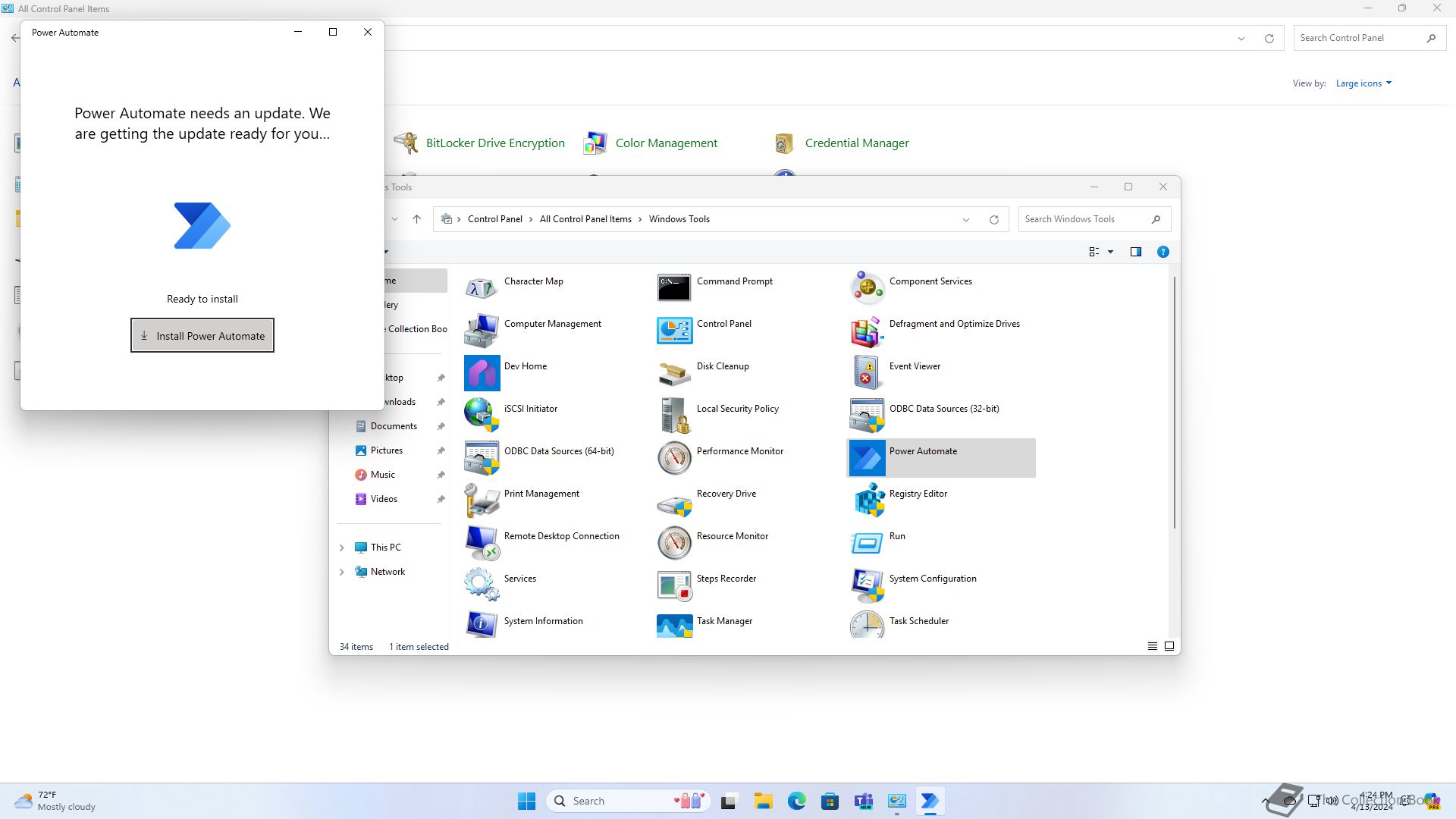The height and width of the screenshot is (819, 1456).
Task: Open Microsoft Edge from taskbar
Action: pos(796,801)
